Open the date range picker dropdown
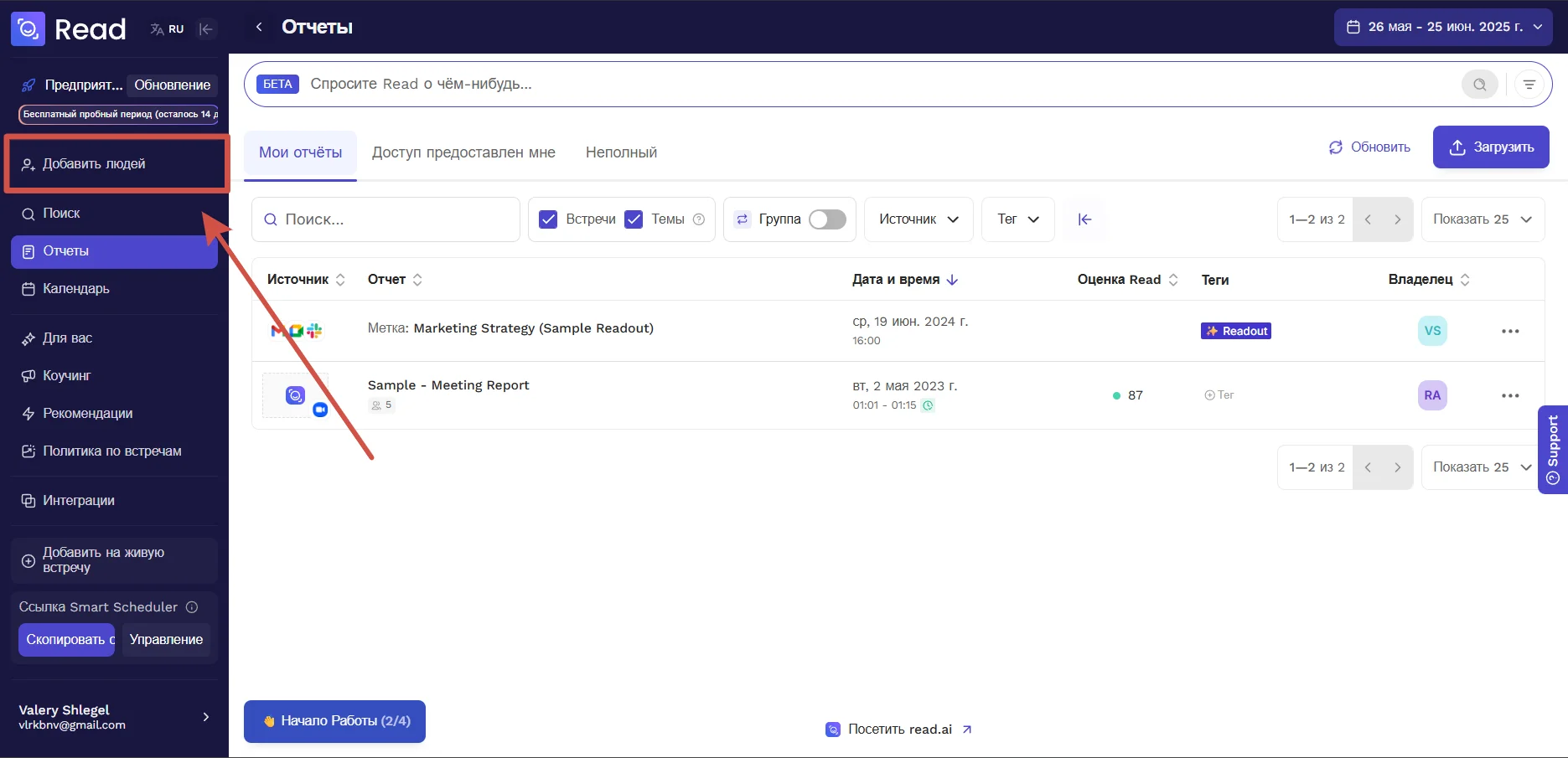 click(x=1443, y=27)
